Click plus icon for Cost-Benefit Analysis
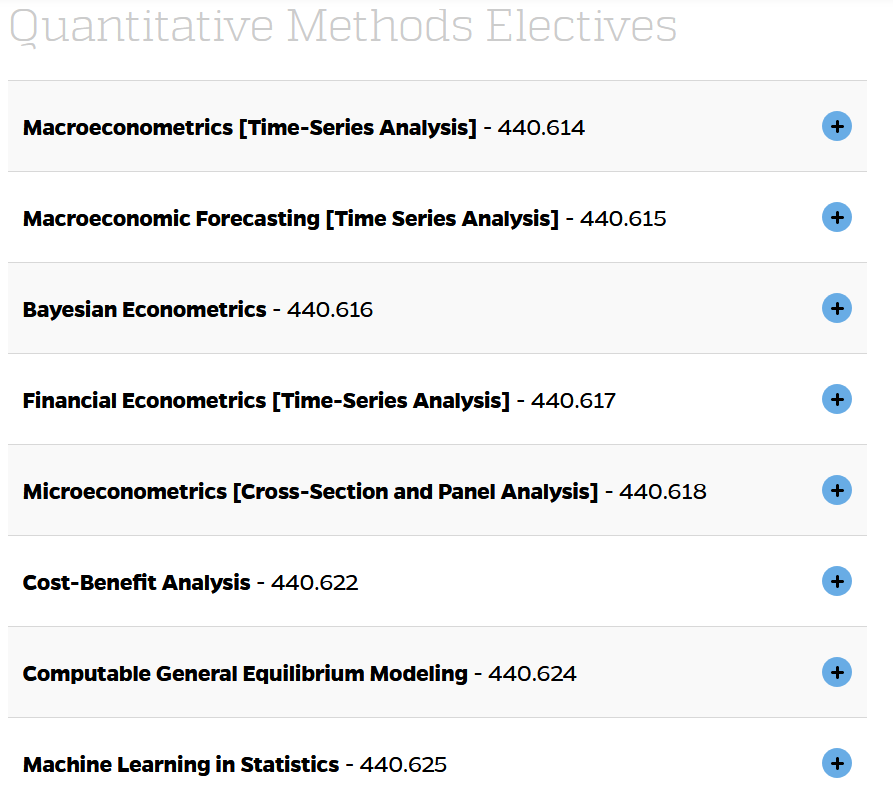893x801 pixels. (837, 581)
